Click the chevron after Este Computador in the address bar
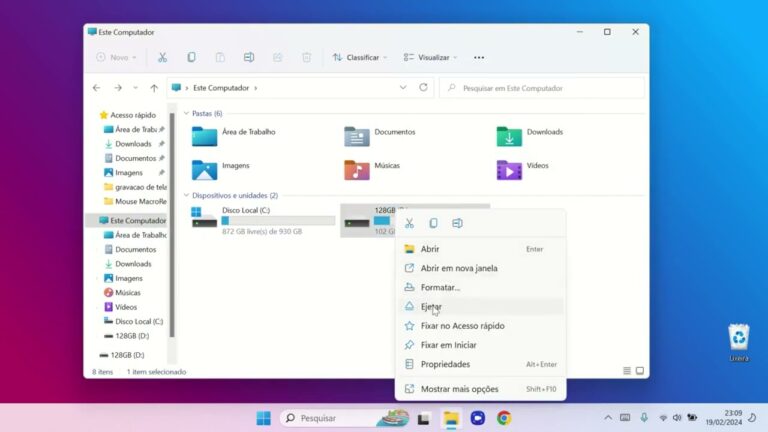Viewport: 768px width, 432px height. (x=256, y=88)
